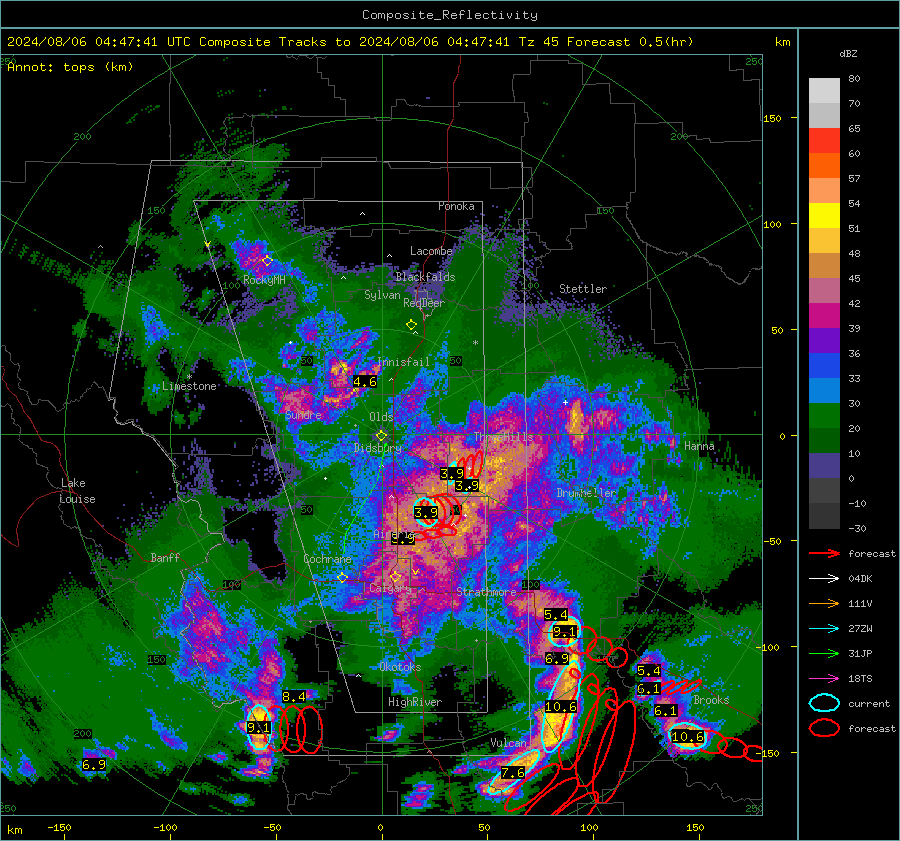The height and width of the screenshot is (841, 900).
Task: Click the yellow diamond marker below Cochrane
Action: coord(342,578)
